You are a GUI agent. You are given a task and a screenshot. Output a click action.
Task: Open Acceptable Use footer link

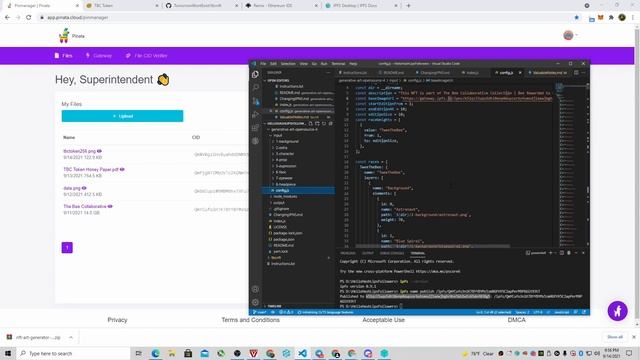[384, 320]
